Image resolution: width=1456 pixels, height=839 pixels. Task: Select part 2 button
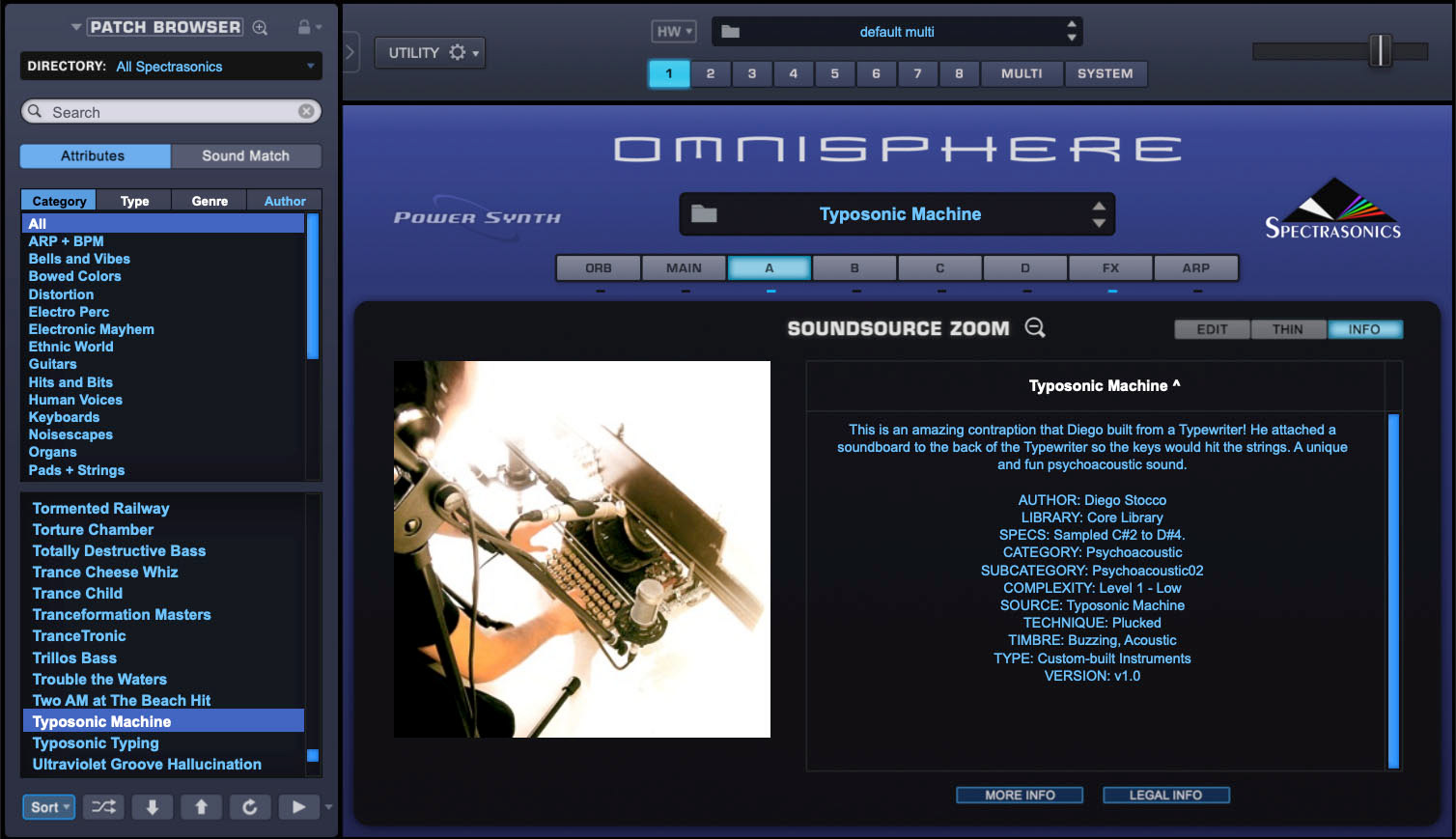[711, 73]
